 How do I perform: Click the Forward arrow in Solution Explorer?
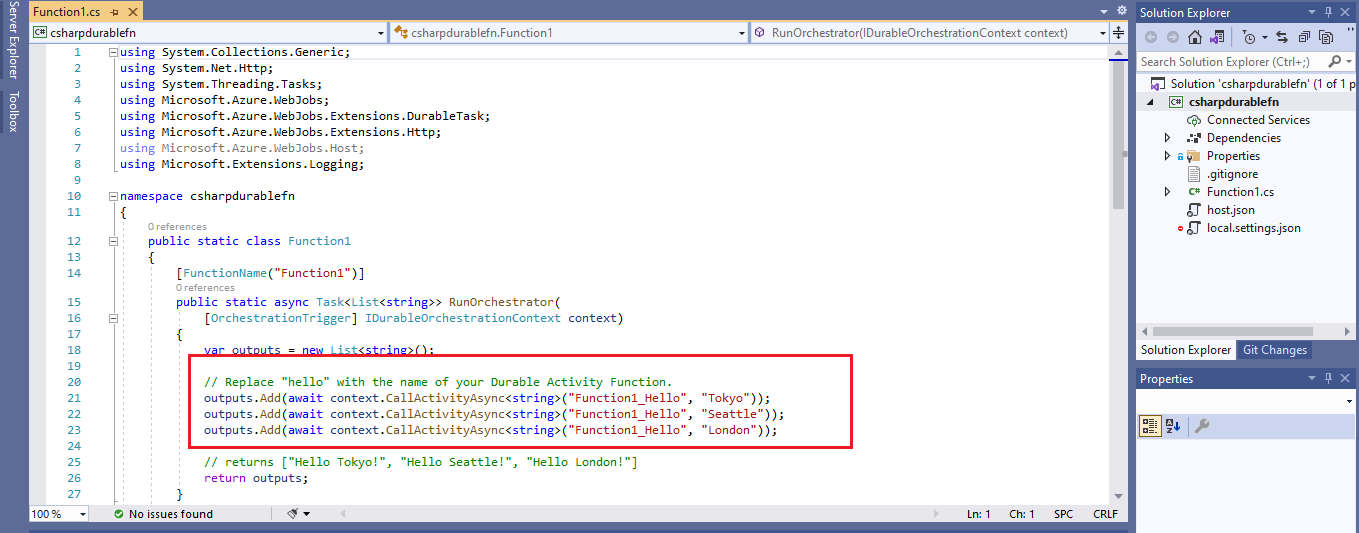pos(1172,37)
